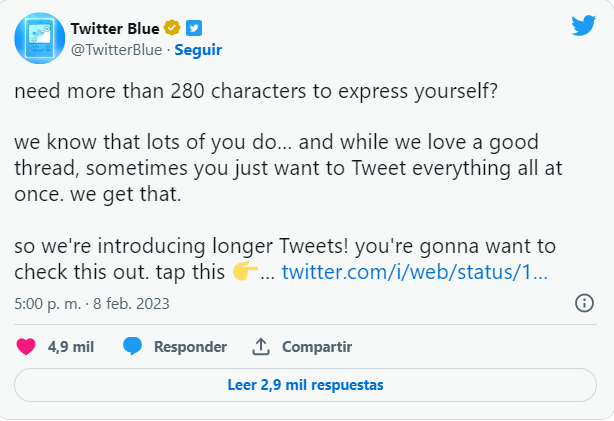Click the reply speech bubble icon
This screenshot has height=421, width=614.
[132, 347]
